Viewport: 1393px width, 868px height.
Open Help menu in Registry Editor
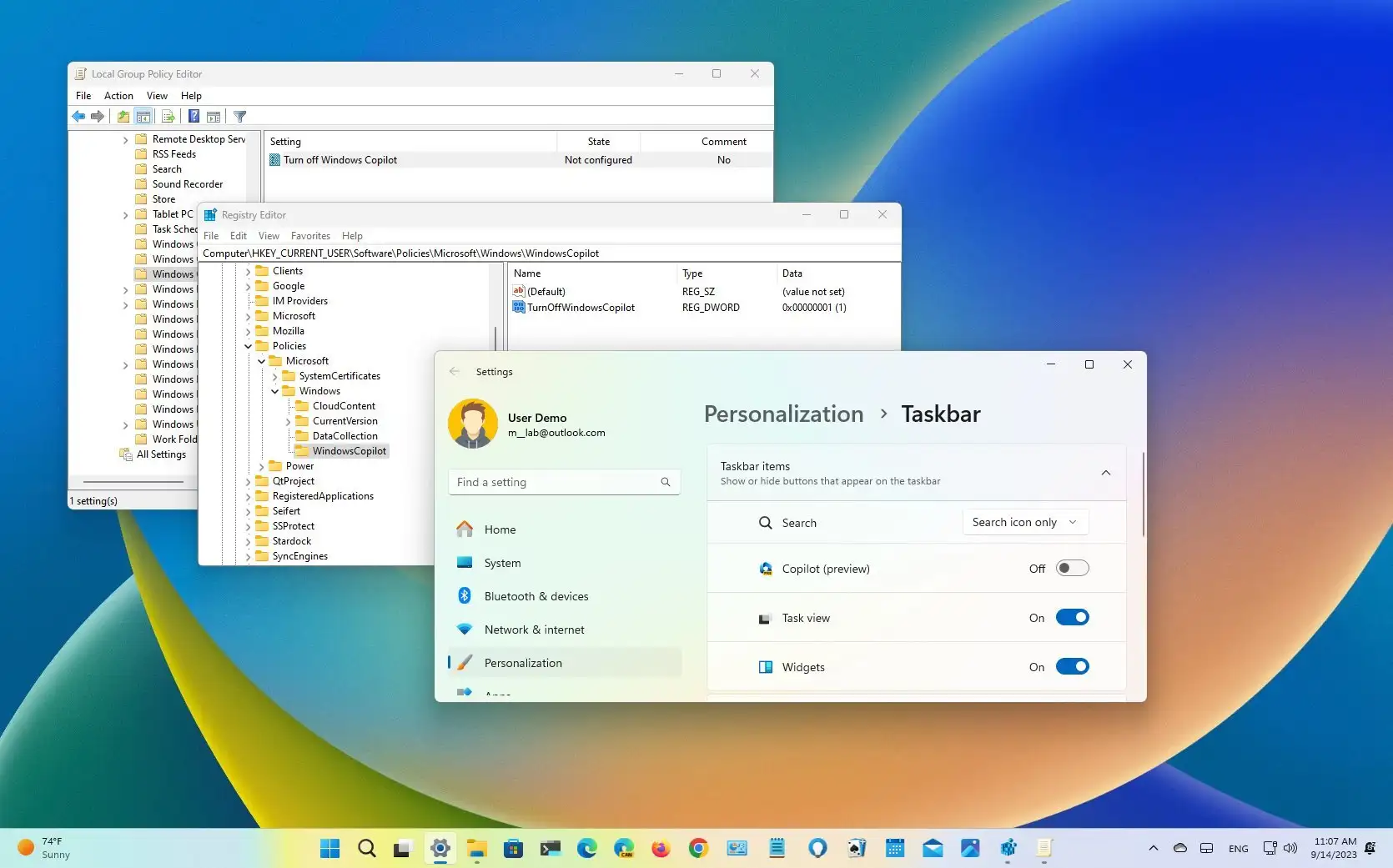coord(352,236)
